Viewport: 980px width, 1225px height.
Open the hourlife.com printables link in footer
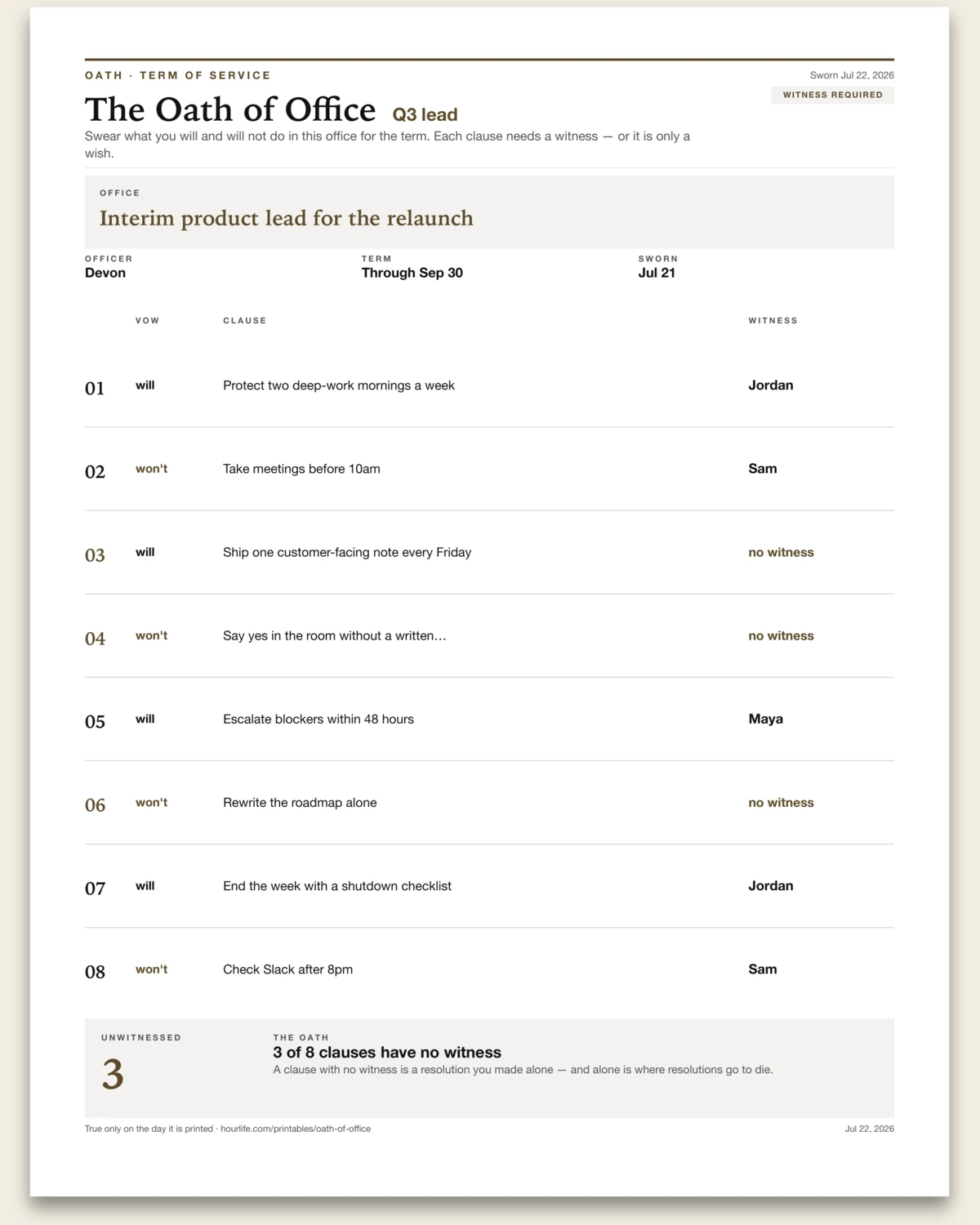[296, 1129]
